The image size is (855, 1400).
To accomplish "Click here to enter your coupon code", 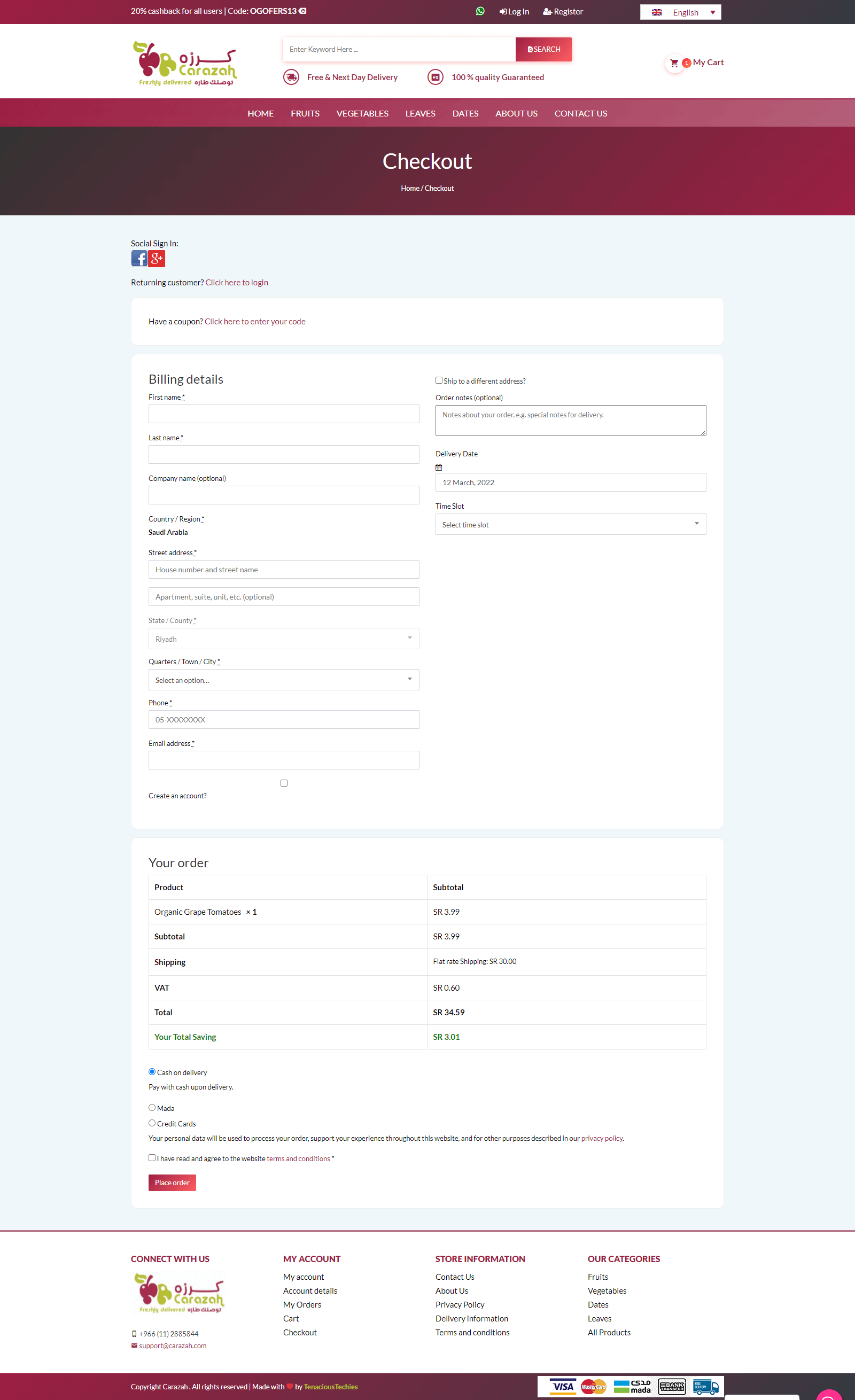I will tap(254, 322).
